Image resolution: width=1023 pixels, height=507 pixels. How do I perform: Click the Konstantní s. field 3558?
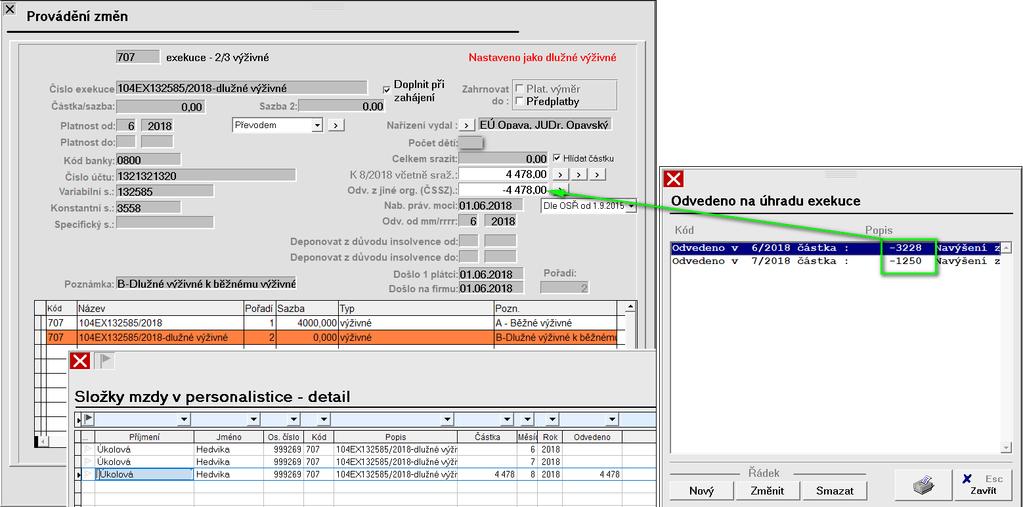click(x=148, y=208)
